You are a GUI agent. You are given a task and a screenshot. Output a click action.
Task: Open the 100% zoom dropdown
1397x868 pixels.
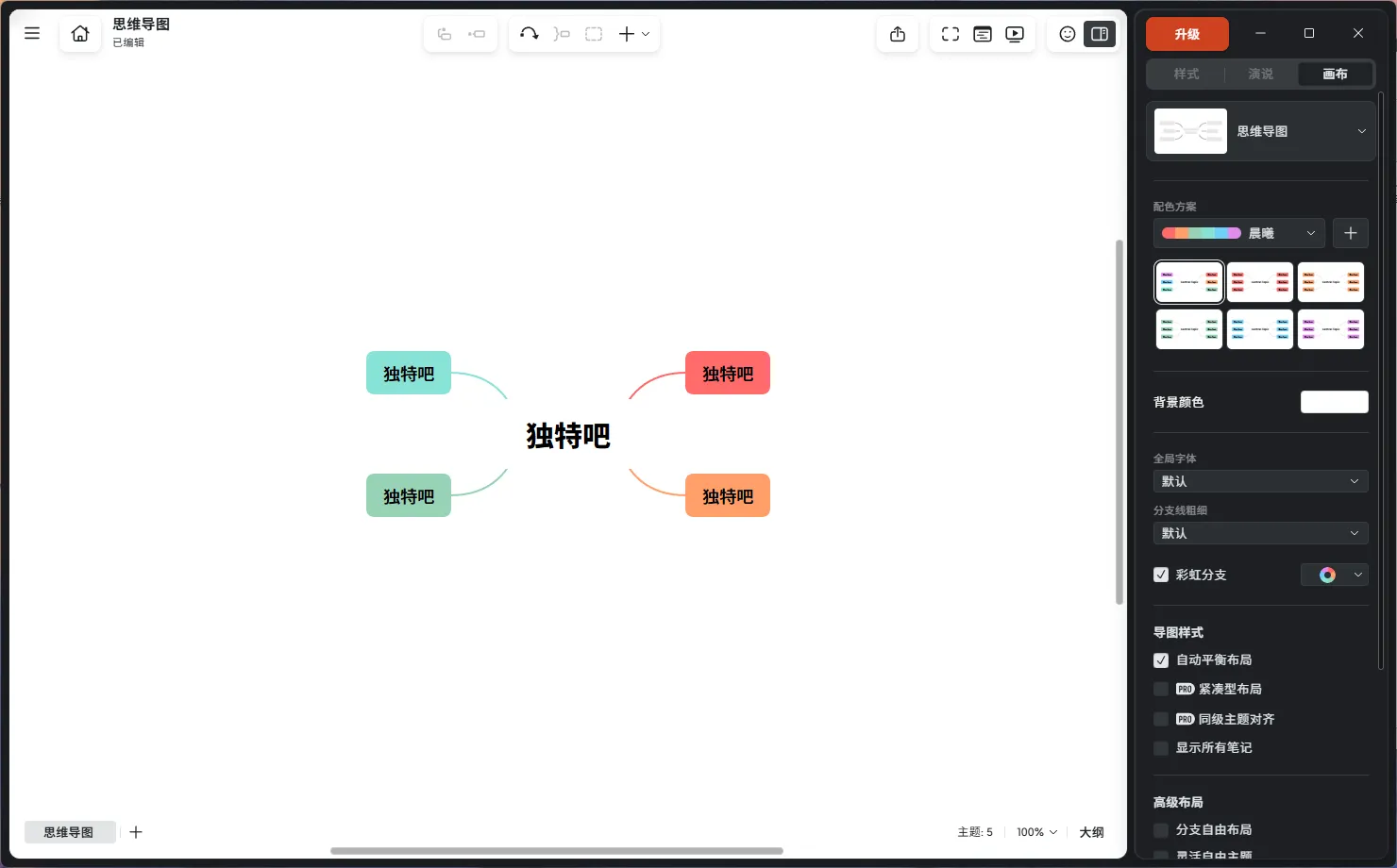(1036, 832)
